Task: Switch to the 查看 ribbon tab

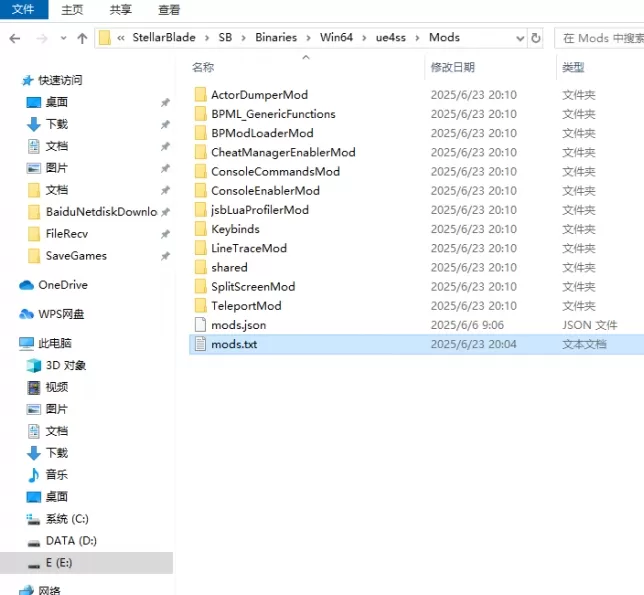Action: click(x=169, y=10)
